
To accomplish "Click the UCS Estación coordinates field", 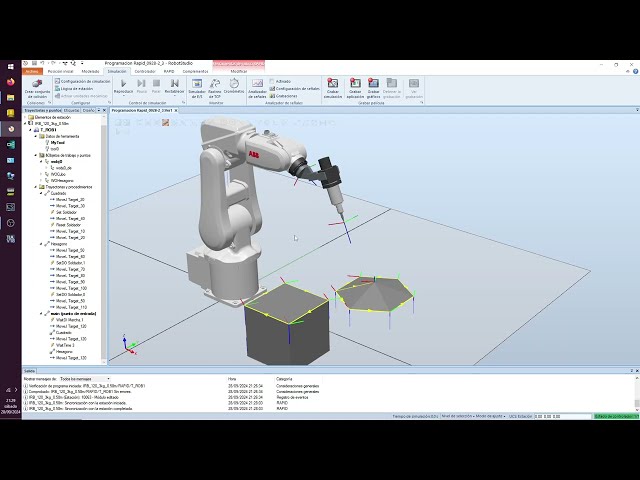I will (562, 416).
